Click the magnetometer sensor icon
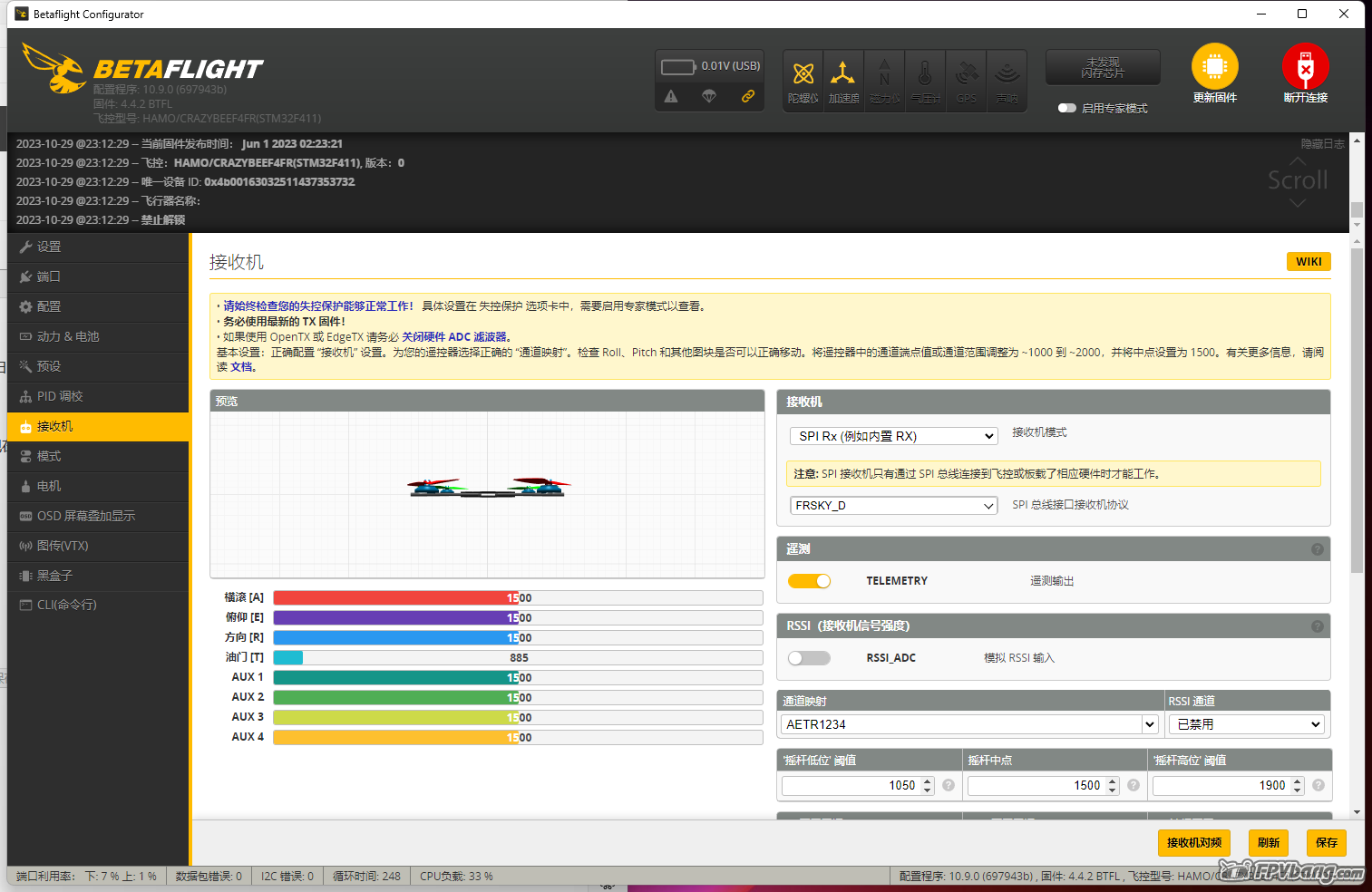1372x892 pixels. point(884,80)
